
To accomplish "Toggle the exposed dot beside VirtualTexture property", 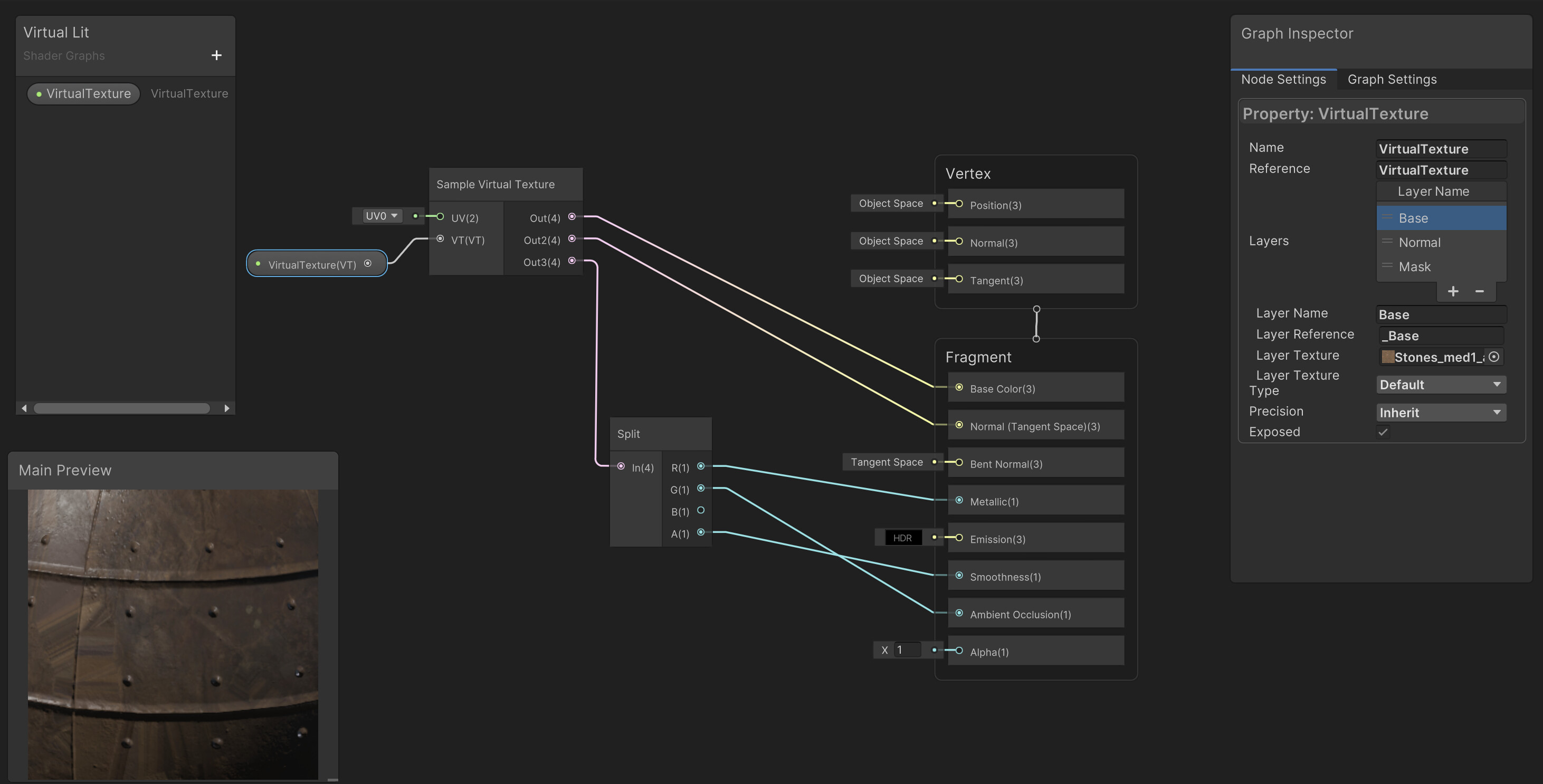I will click(x=40, y=93).
